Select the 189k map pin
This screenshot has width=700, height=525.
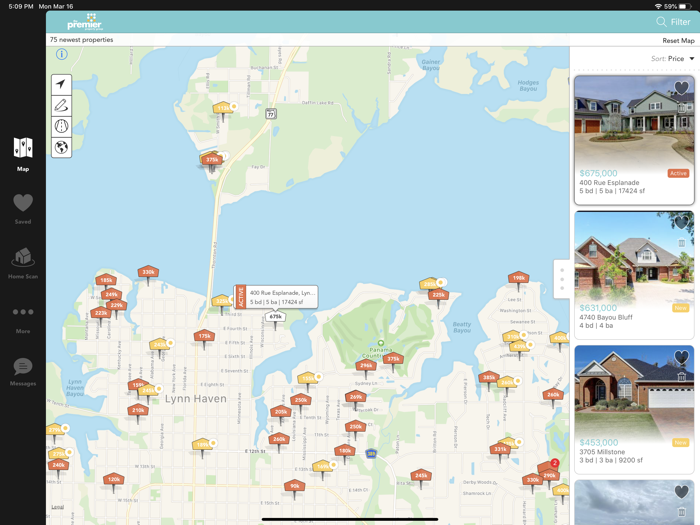(x=202, y=445)
